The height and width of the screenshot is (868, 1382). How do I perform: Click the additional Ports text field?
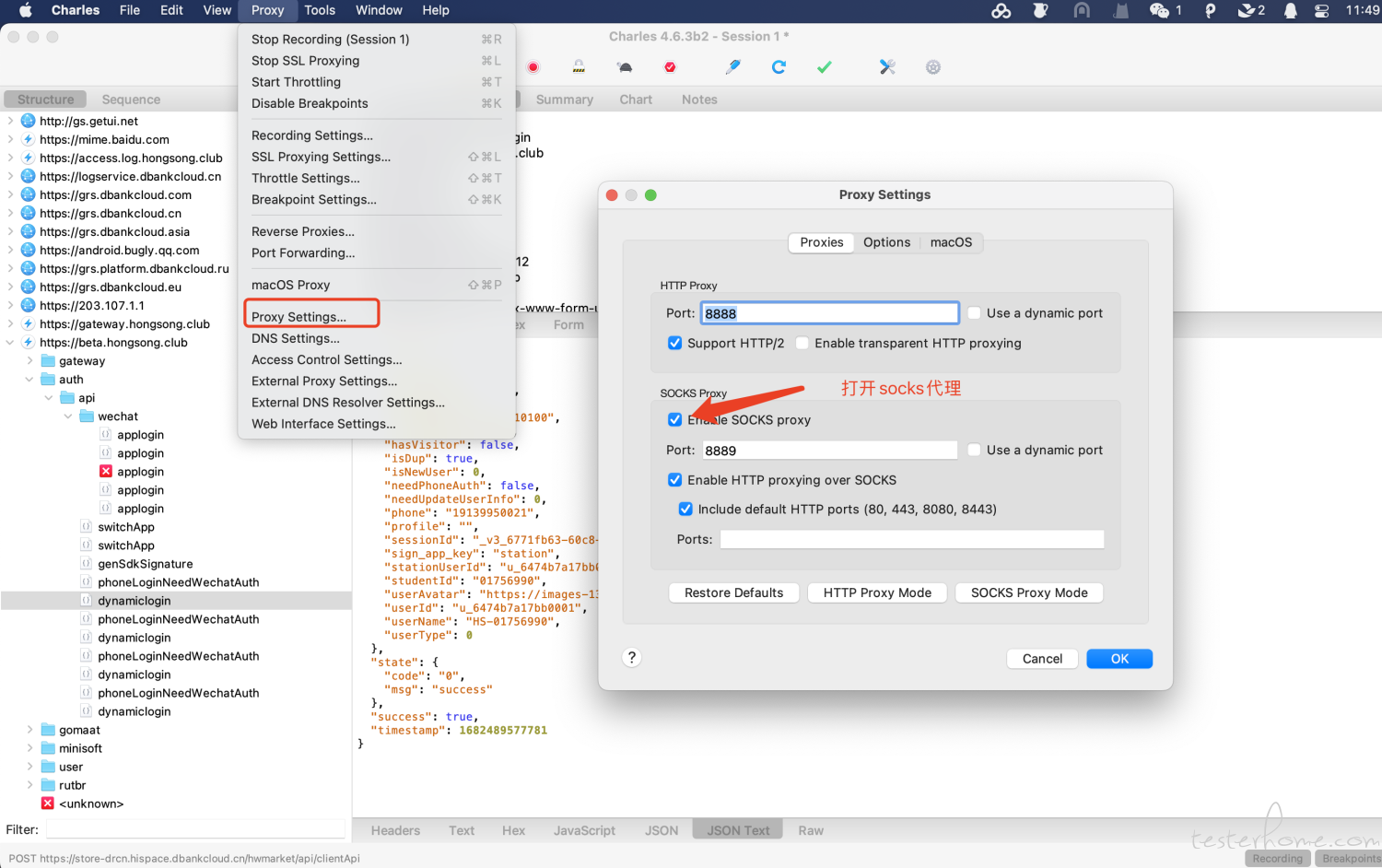[911, 539]
